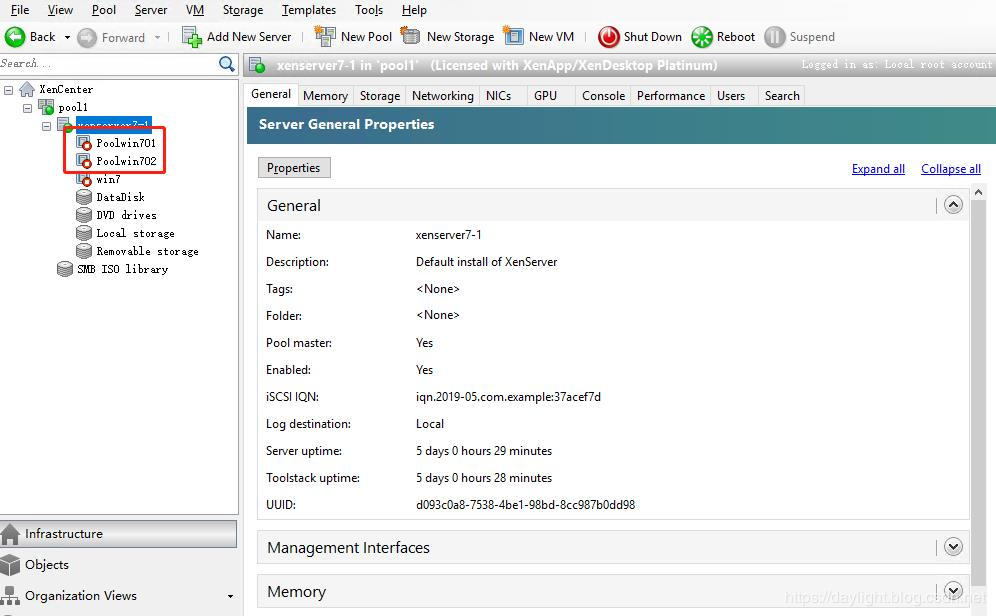Click the server icon in title bar

(257, 65)
